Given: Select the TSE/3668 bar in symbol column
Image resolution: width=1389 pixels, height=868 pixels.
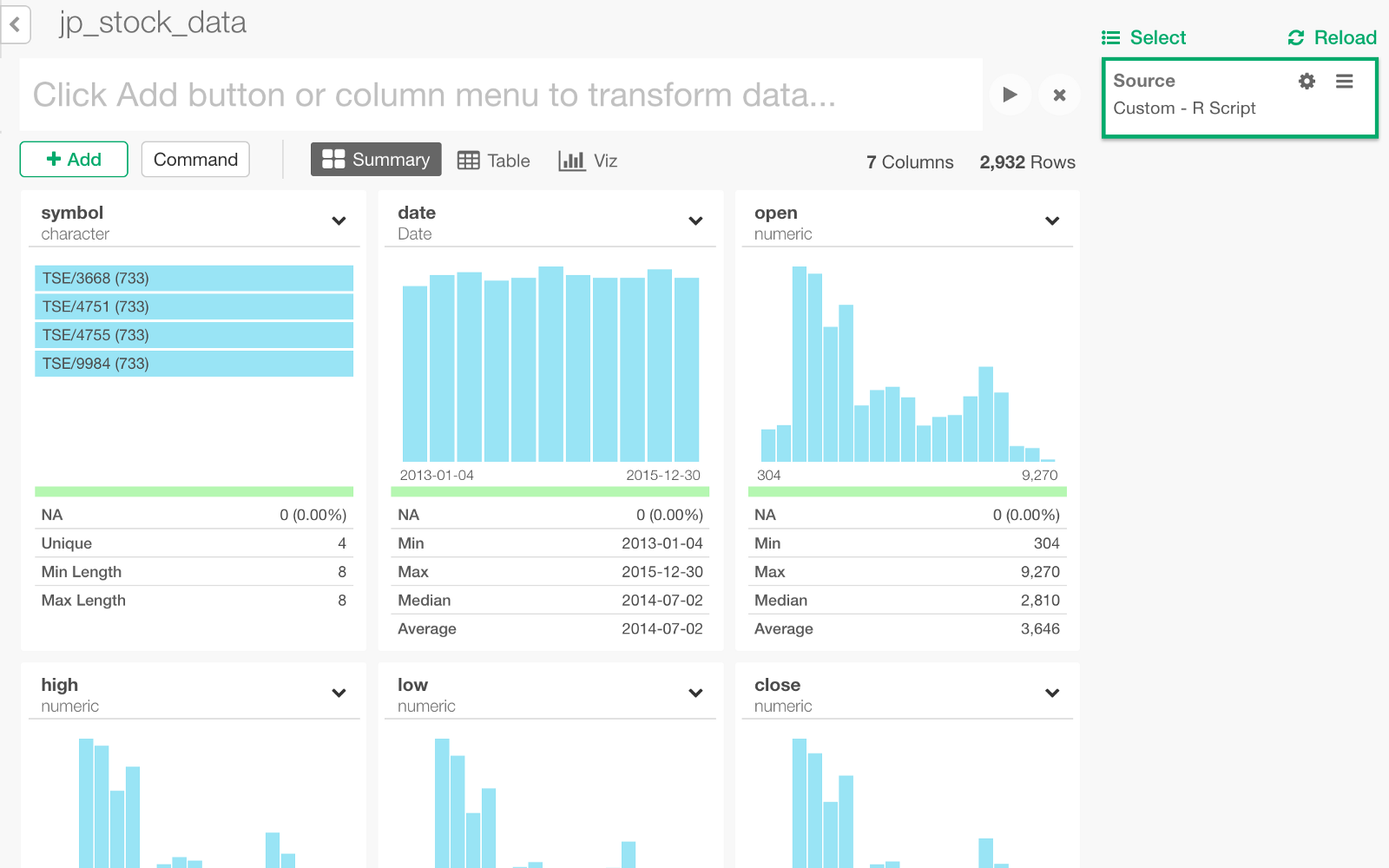Looking at the screenshot, I should pos(194,278).
